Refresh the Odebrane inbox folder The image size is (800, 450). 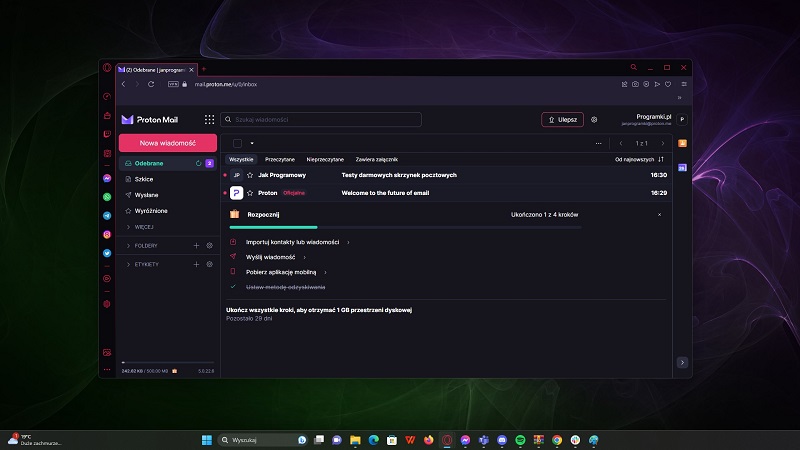(x=198, y=163)
